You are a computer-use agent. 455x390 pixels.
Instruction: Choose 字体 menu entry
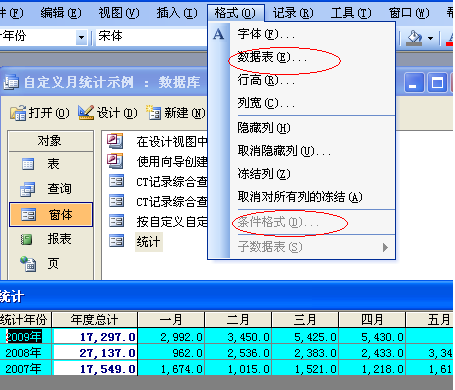coord(266,34)
